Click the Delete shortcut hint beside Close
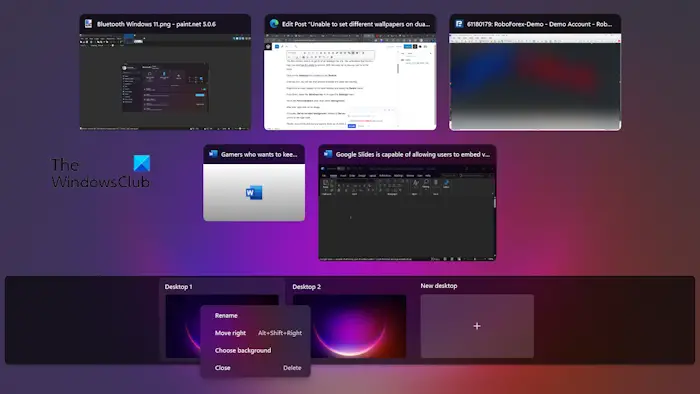 [x=292, y=368]
